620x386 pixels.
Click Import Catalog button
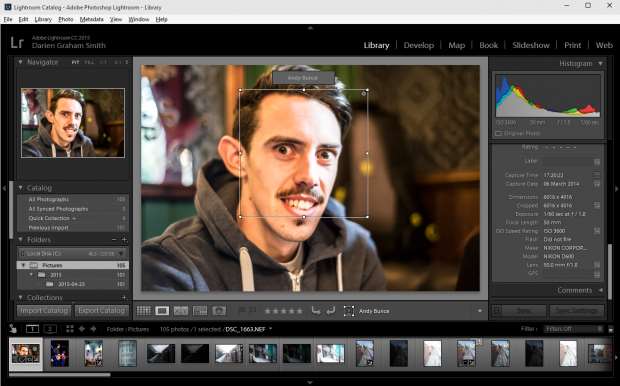[x=44, y=310]
